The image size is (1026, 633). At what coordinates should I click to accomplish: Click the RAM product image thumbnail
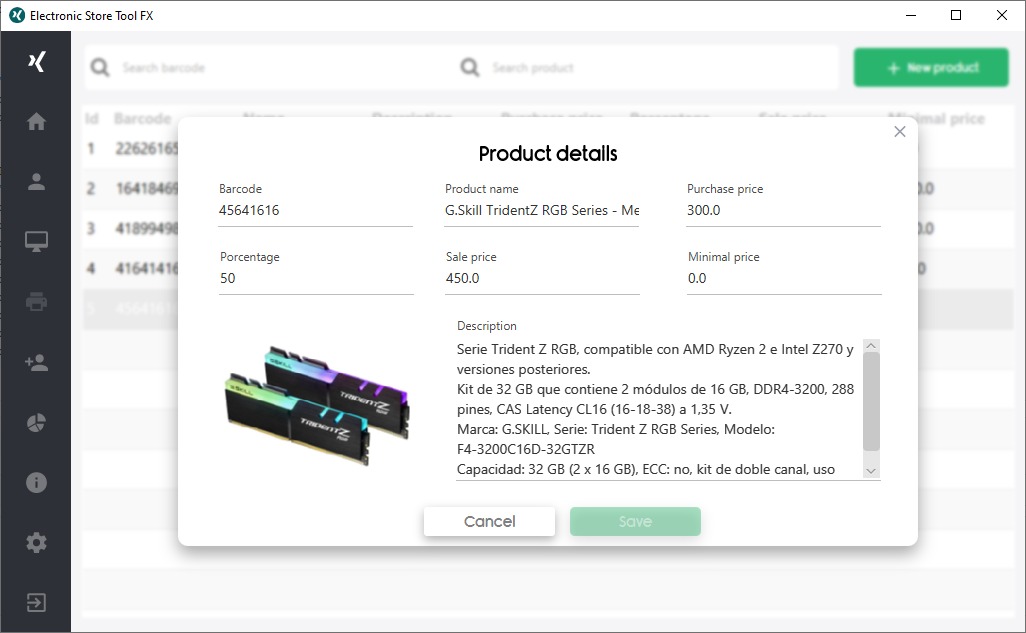[317, 406]
